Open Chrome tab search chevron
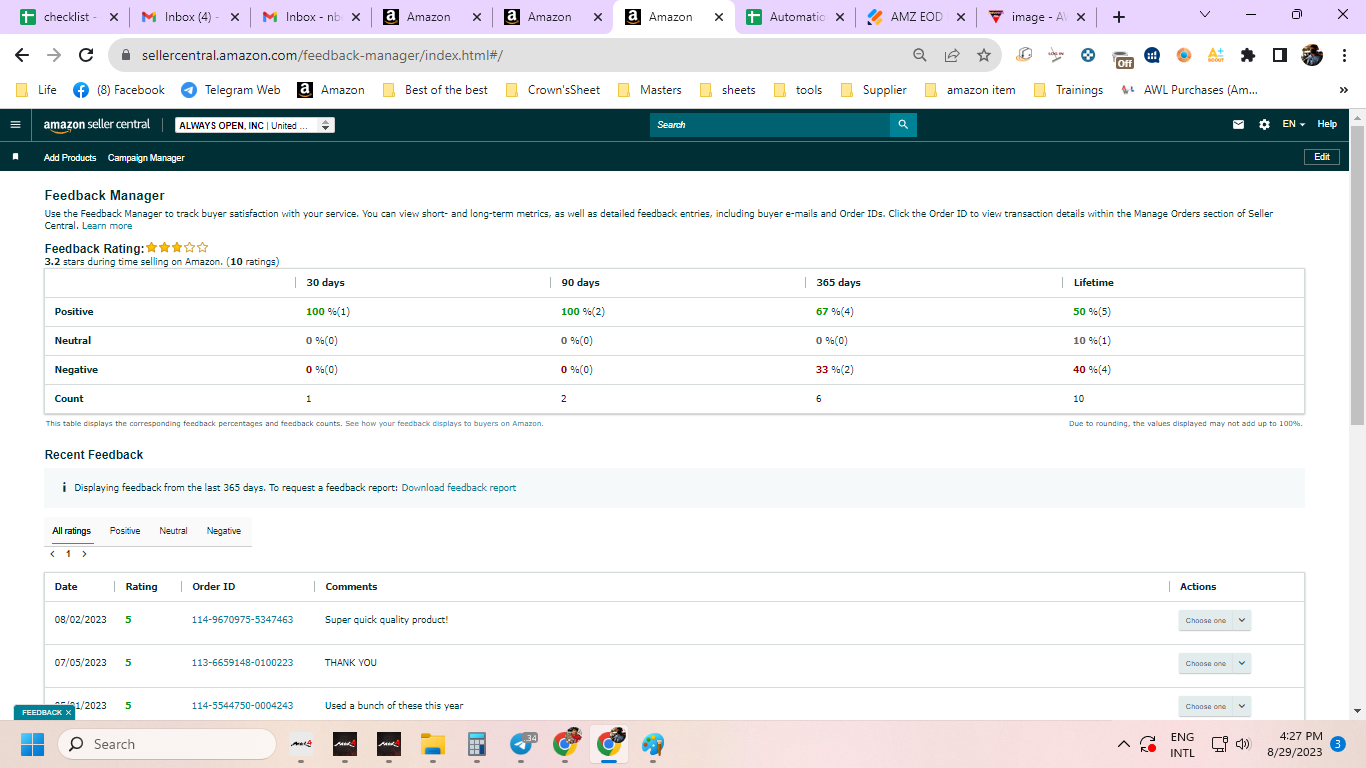 (x=1204, y=15)
